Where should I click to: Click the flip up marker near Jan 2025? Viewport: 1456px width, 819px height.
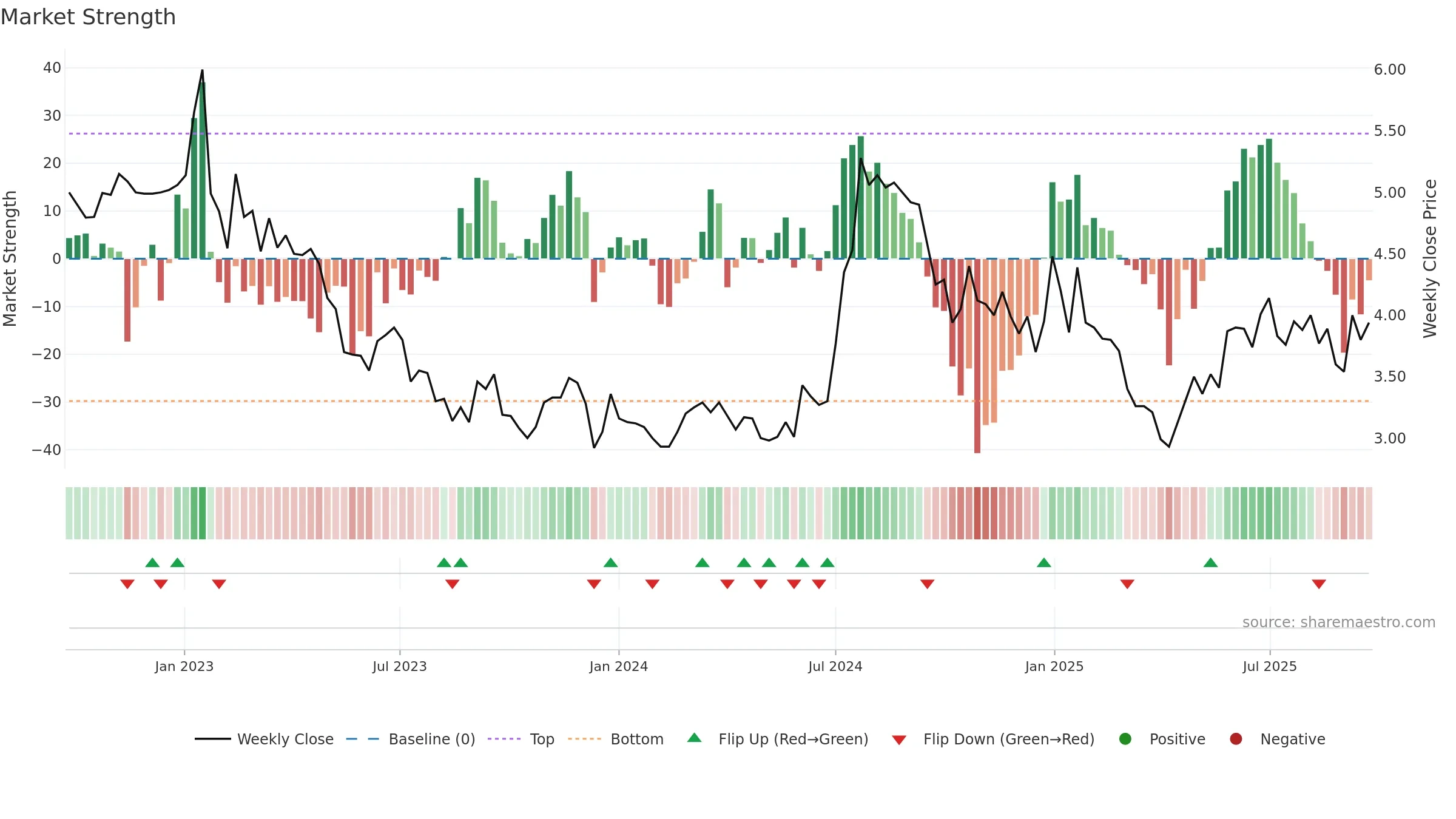click(x=1044, y=562)
